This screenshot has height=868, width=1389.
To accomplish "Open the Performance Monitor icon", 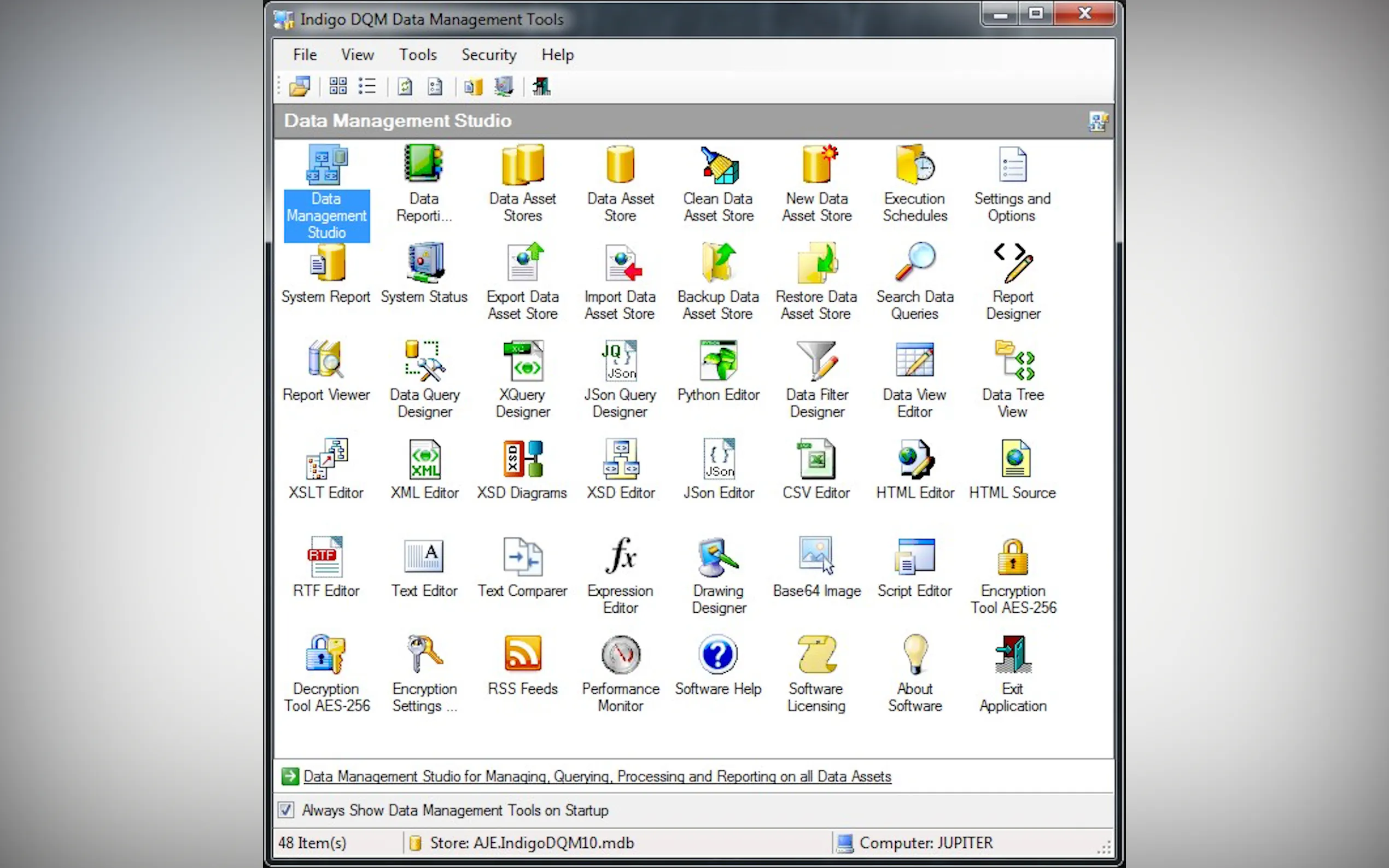I will tap(620, 654).
